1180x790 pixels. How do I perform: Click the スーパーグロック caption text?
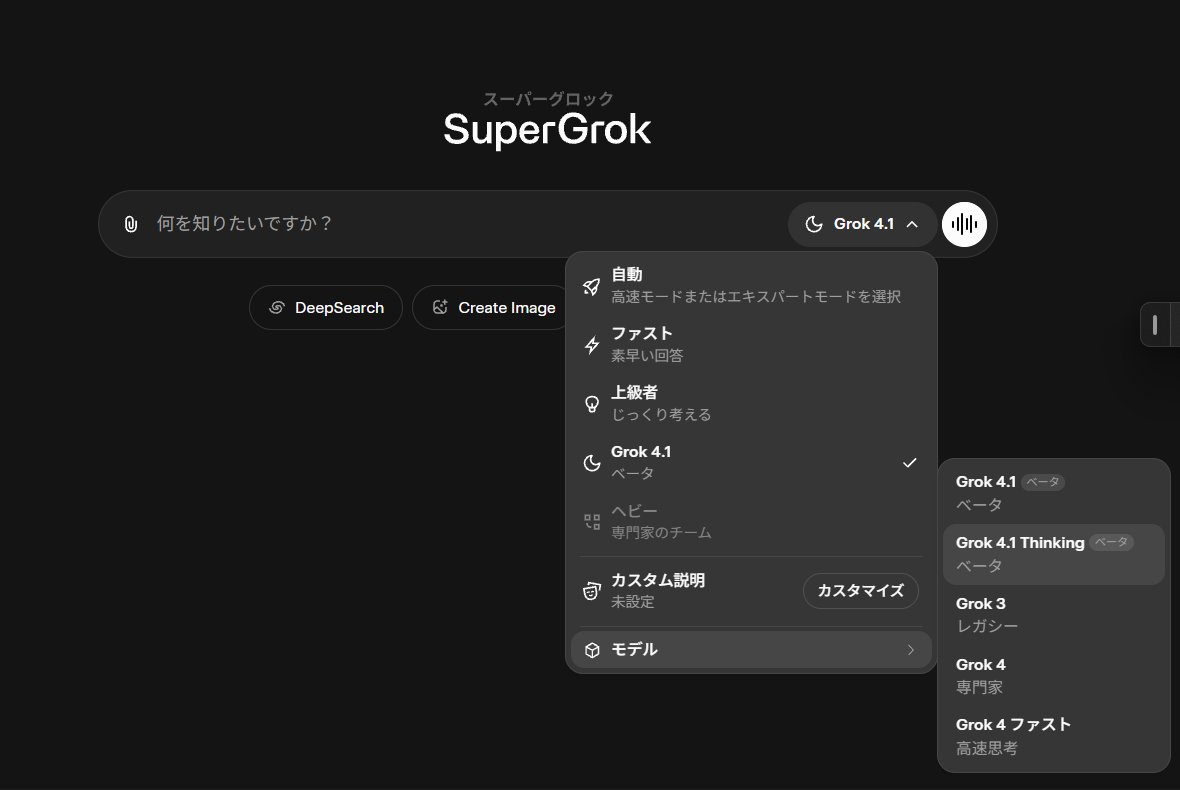(x=548, y=99)
